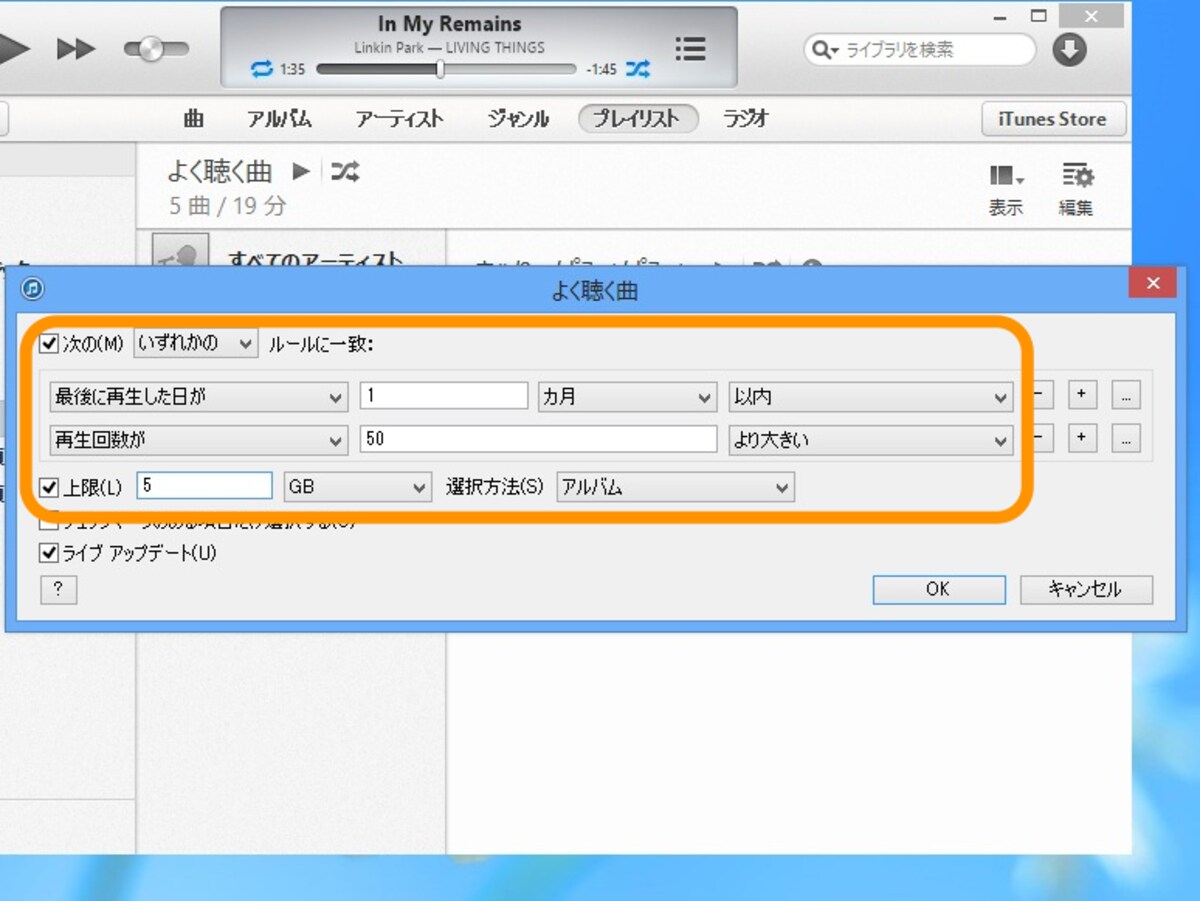The width and height of the screenshot is (1200, 901).
Task: Toggle the ライブ アップデート(U) checkbox
Action: [x=49, y=553]
